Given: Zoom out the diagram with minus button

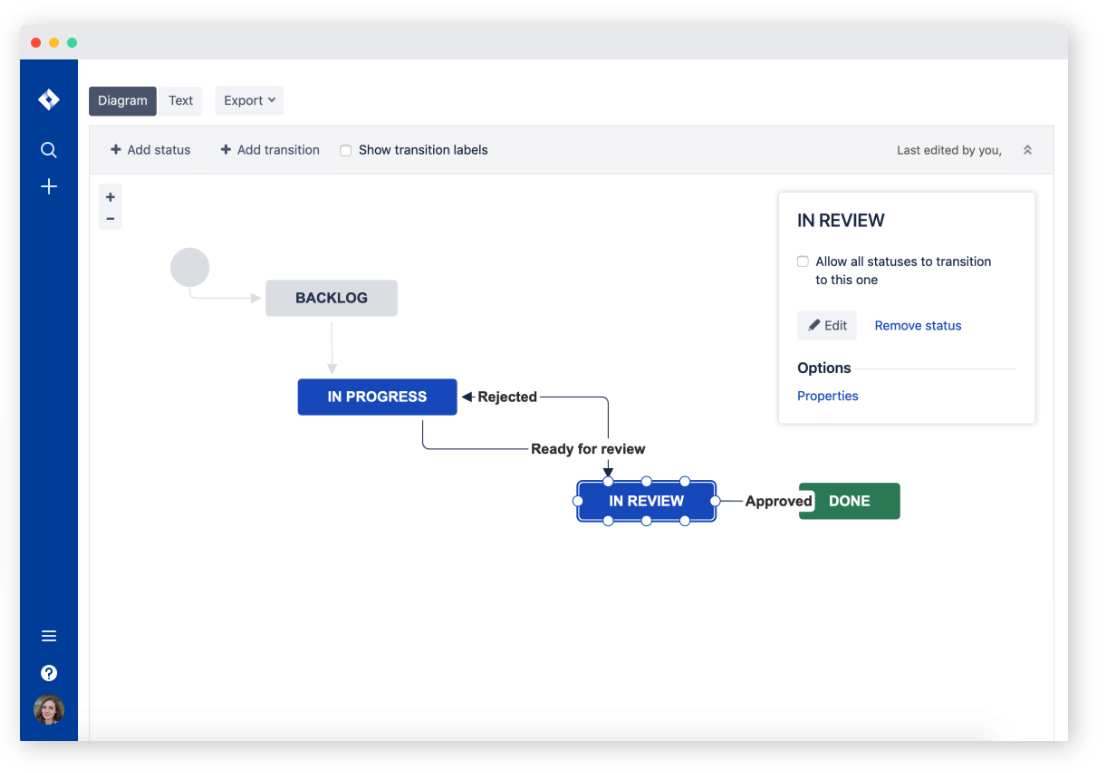Looking at the screenshot, I should coord(110,219).
